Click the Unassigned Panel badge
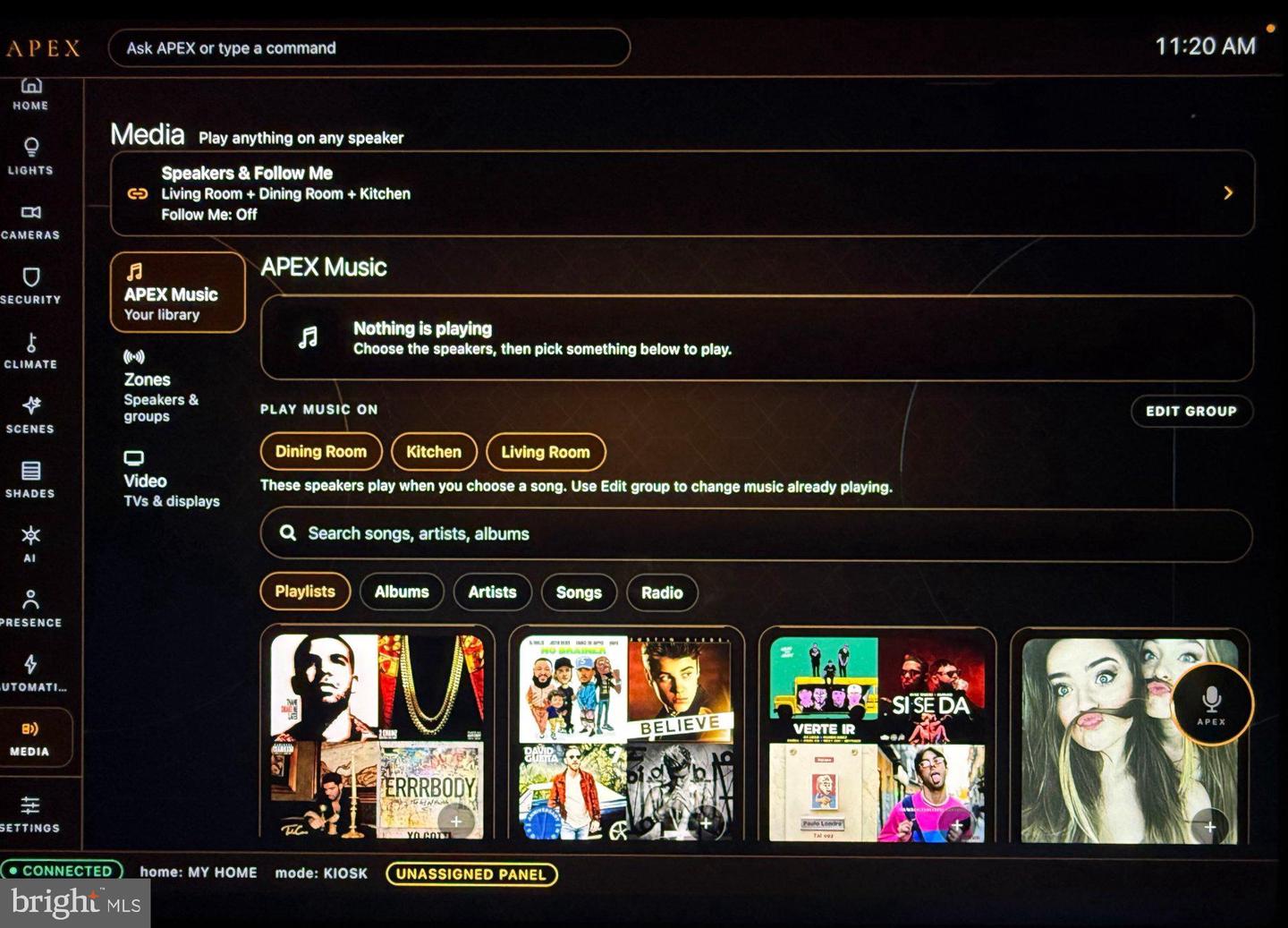Screen dimensions: 1288x928 [x=471, y=874]
